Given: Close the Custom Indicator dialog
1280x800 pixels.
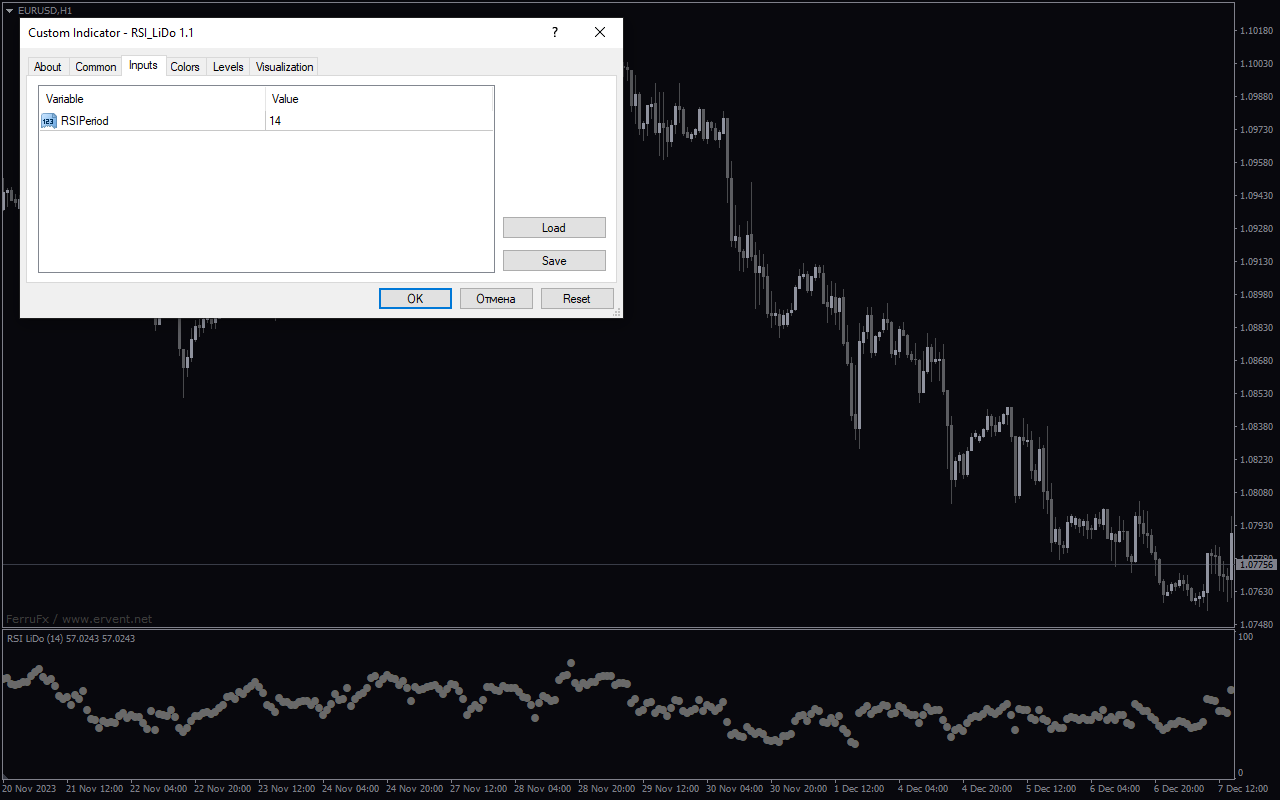Looking at the screenshot, I should coord(600,32).
